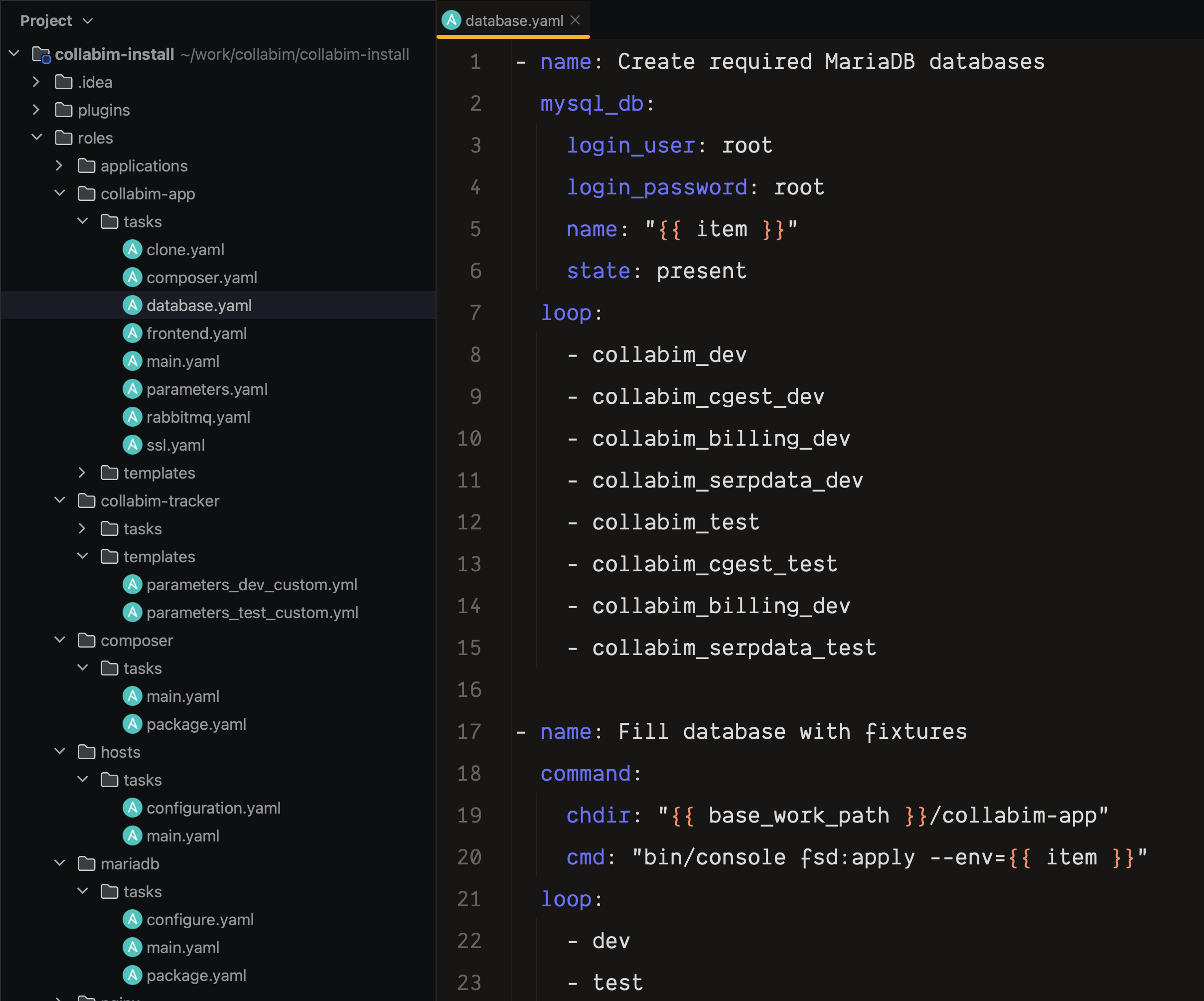Viewport: 1204px width, 1001px height.
Task: Select the rabbitmq.yaml file name
Action: (198, 417)
